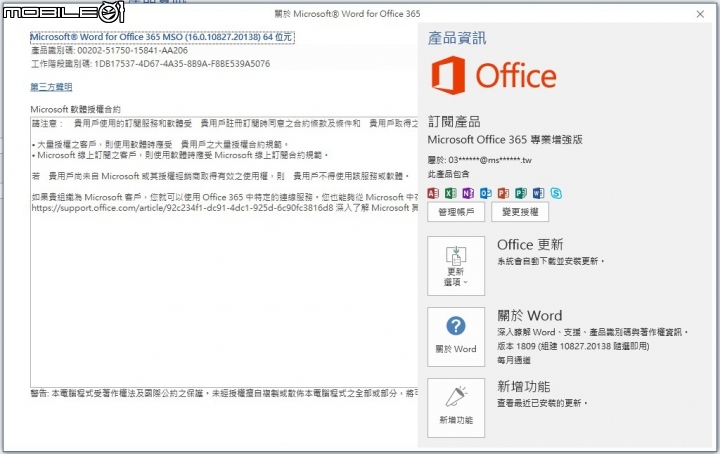
Task: Click the Publisher app icon
Action: click(x=520, y=193)
